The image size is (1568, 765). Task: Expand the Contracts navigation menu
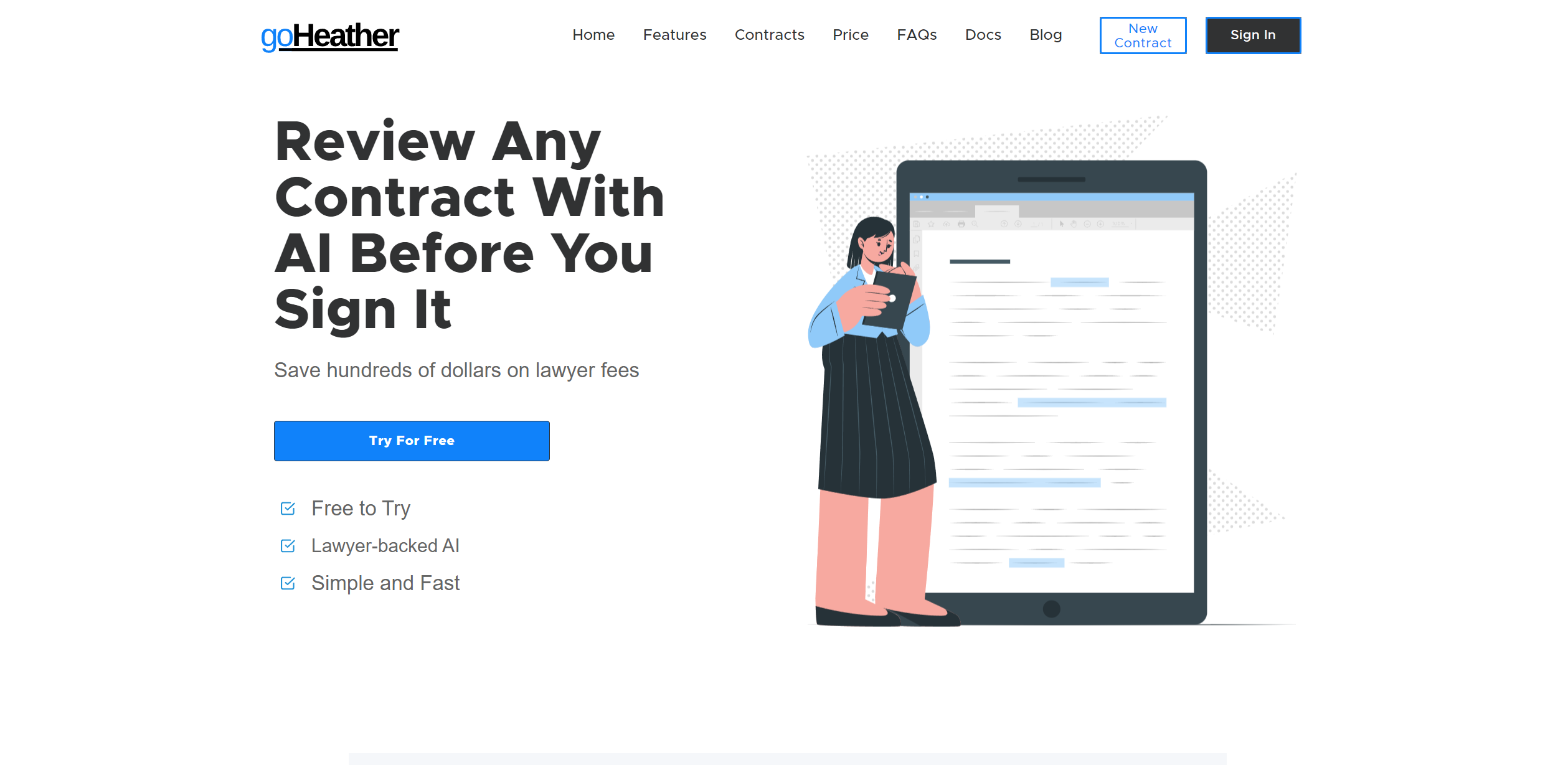(x=769, y=35)
